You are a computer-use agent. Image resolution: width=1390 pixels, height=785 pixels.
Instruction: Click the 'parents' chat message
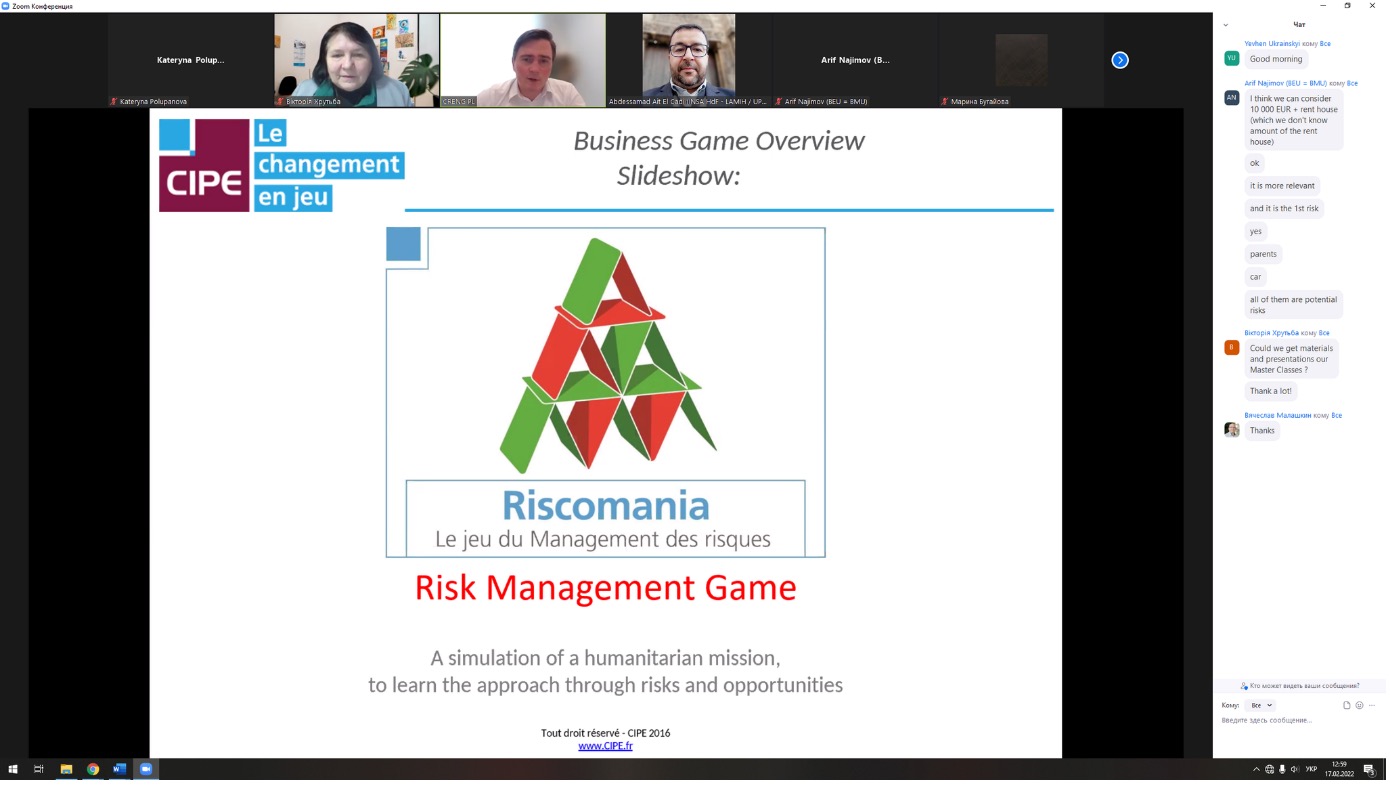[x=1263, y=254]
